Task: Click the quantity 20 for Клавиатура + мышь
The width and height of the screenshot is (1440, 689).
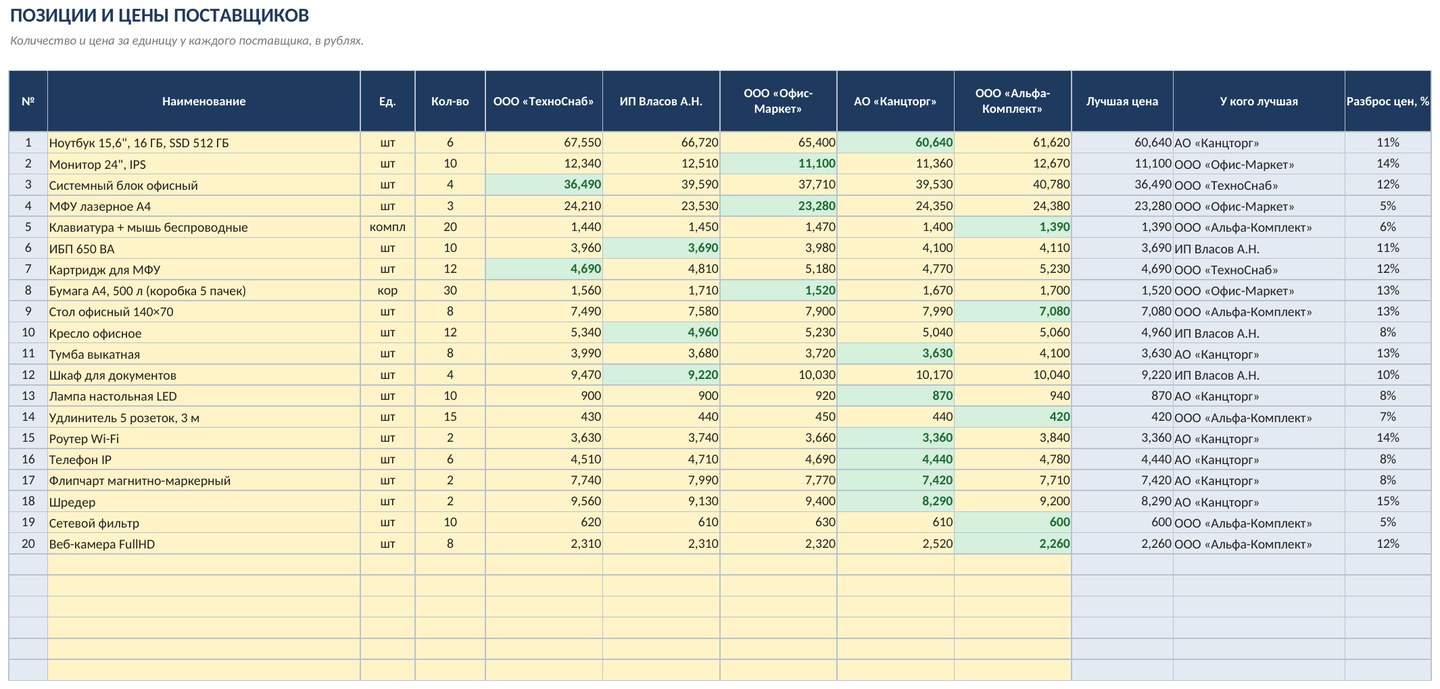Action: 450,227
